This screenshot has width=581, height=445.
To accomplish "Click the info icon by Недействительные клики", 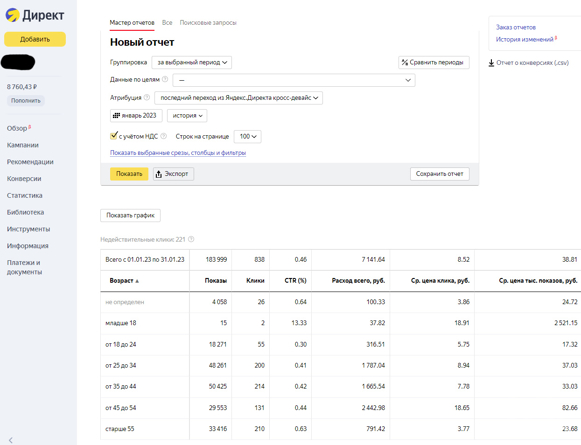I will tap(191, 239).
